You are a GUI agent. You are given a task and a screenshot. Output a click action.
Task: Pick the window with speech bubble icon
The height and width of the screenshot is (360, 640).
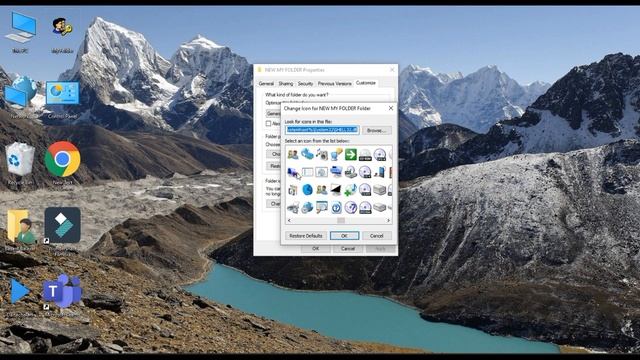pos(322,207)
